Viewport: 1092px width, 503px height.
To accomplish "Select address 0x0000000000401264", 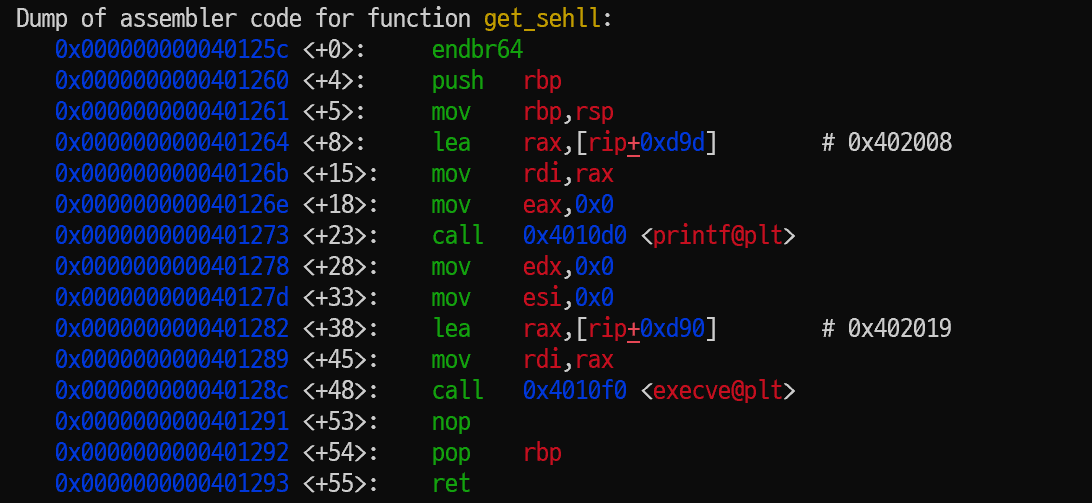I will pos(172,143).
